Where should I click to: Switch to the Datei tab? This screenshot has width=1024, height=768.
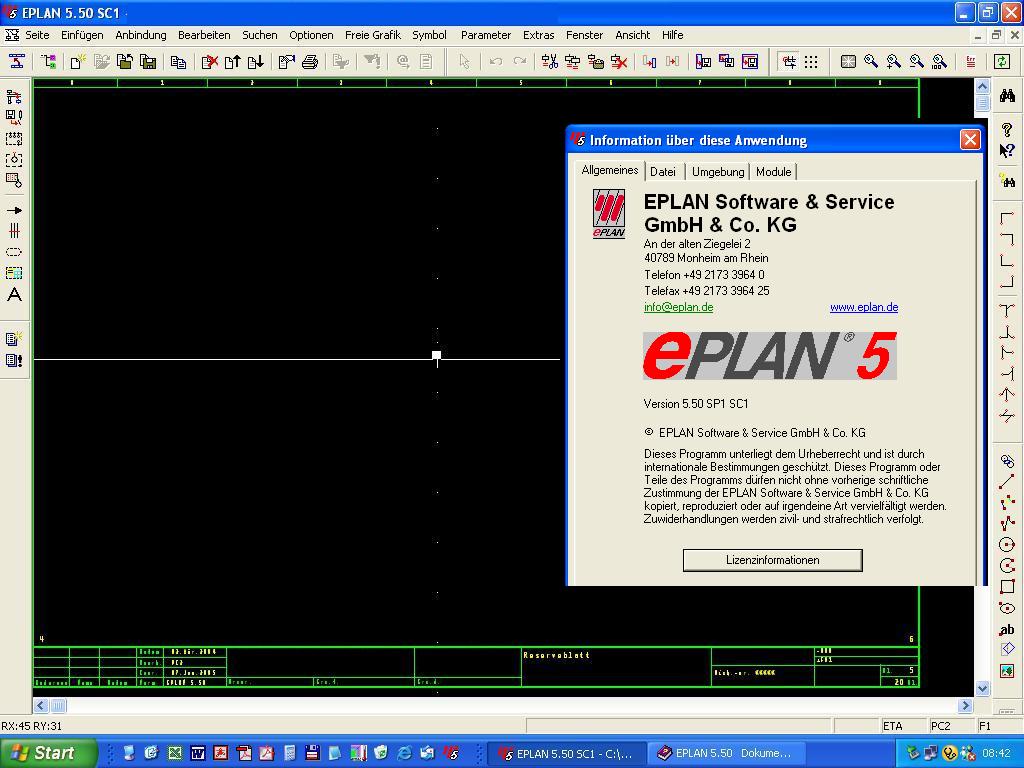pos(663,172)
